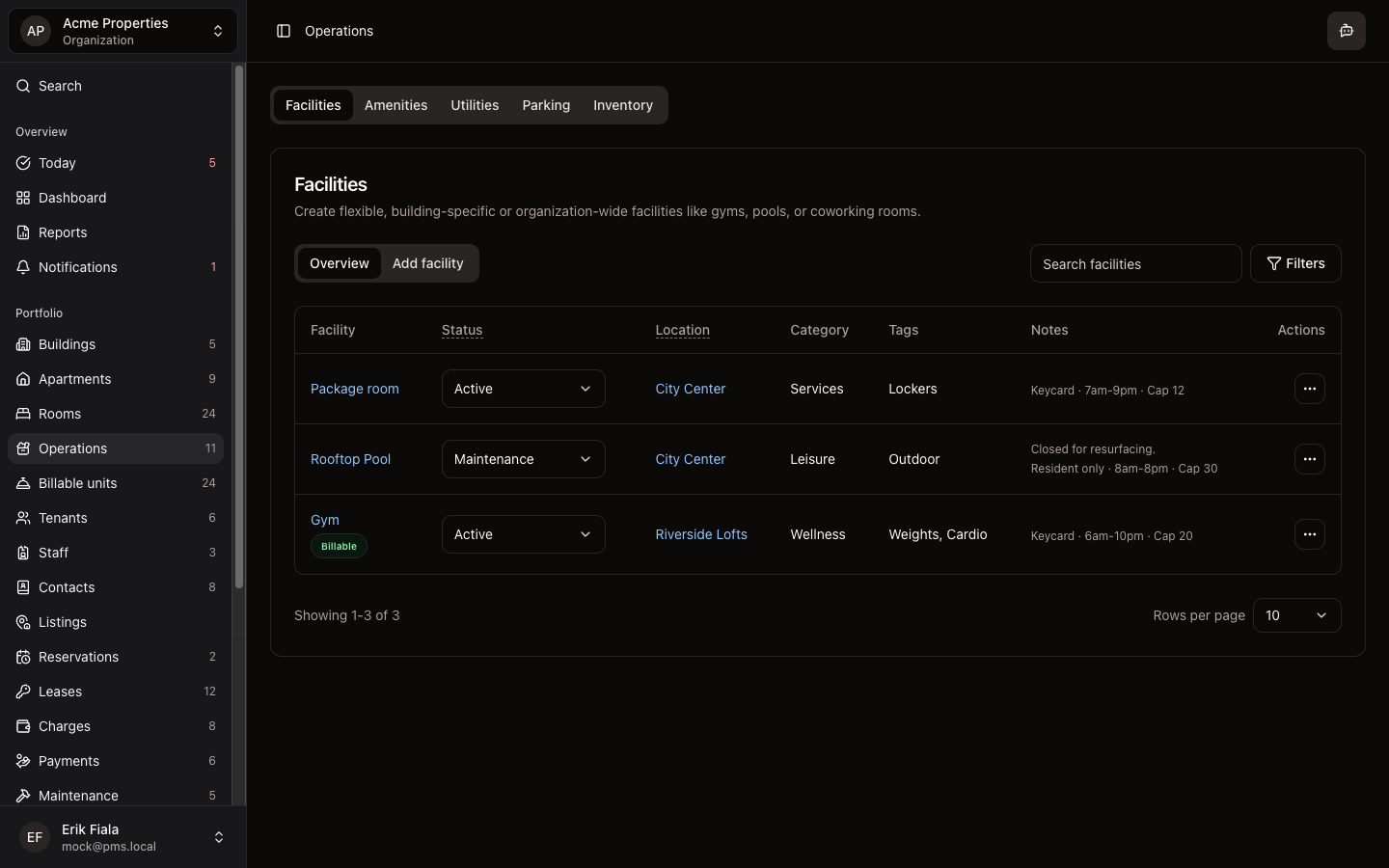This screenshot has height=868, width=1389.
Task: Open the chat assistant icon top right
Action: coord(1346,31)
